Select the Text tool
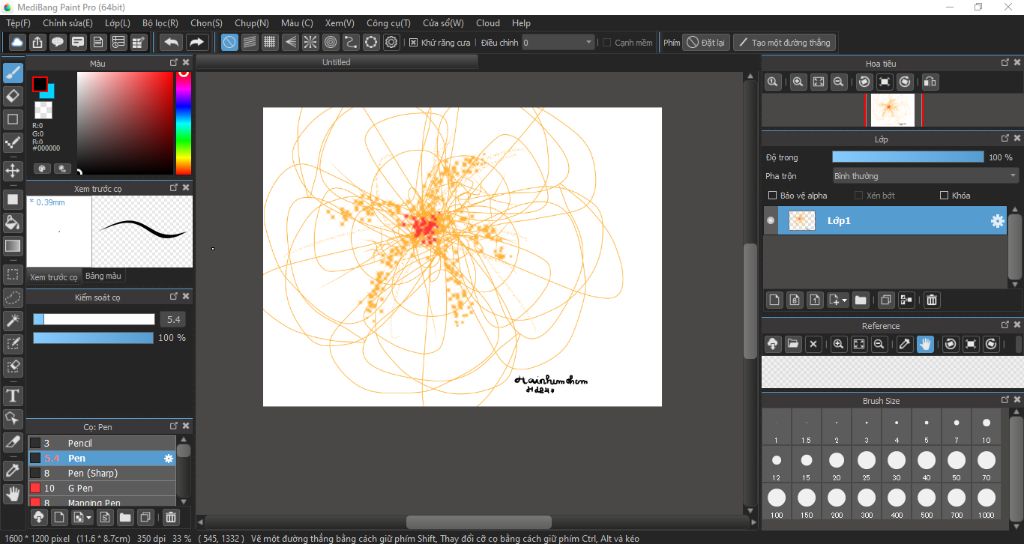 click(12, 396)
